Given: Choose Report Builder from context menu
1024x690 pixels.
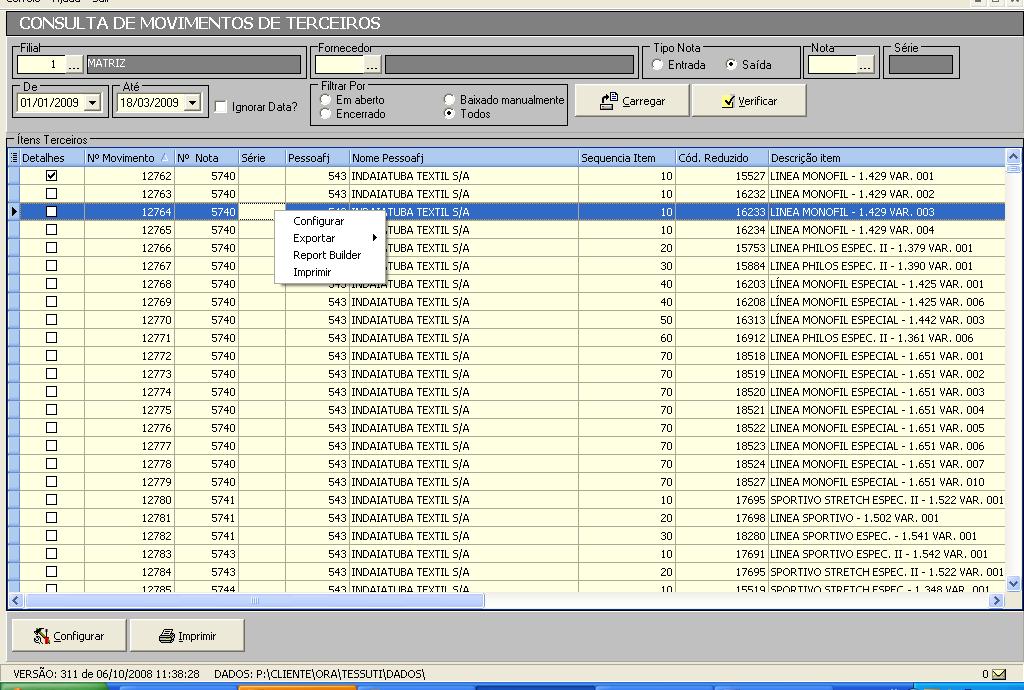Looking at the screenshot, I should [327, 255].
